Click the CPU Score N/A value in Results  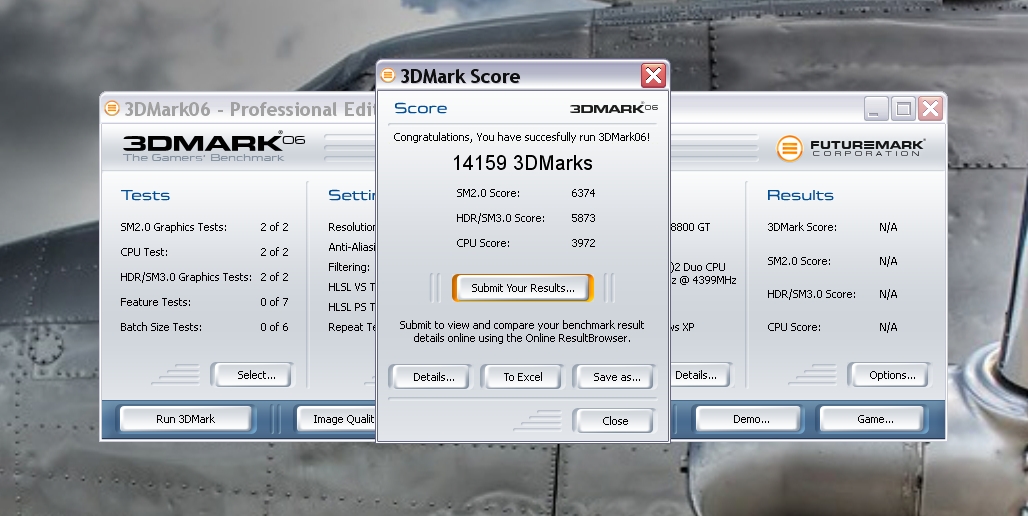point(888,327)
